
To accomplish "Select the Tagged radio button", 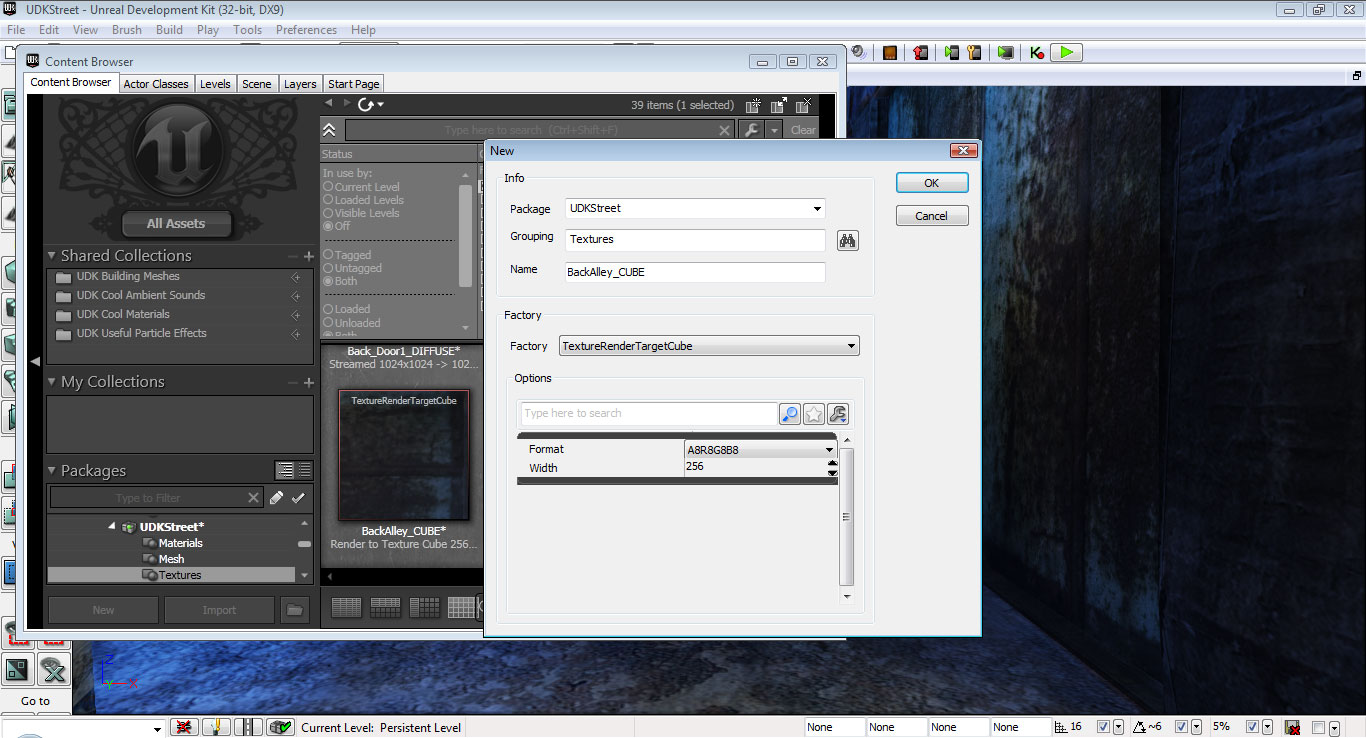I will (x=328, y=255).
